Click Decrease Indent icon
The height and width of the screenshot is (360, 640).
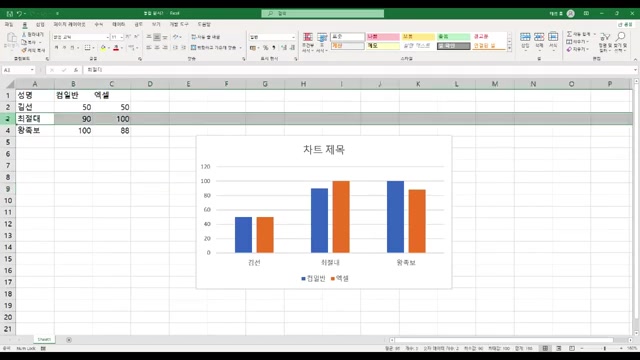click(x=175, y=48)
